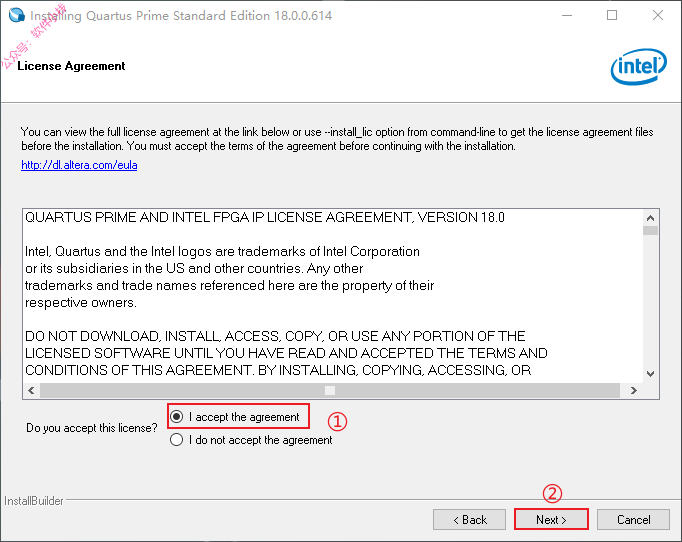The image size is (682, 542).
Task: Click the Quartus installer title bar icon
Action: (17, 15)
